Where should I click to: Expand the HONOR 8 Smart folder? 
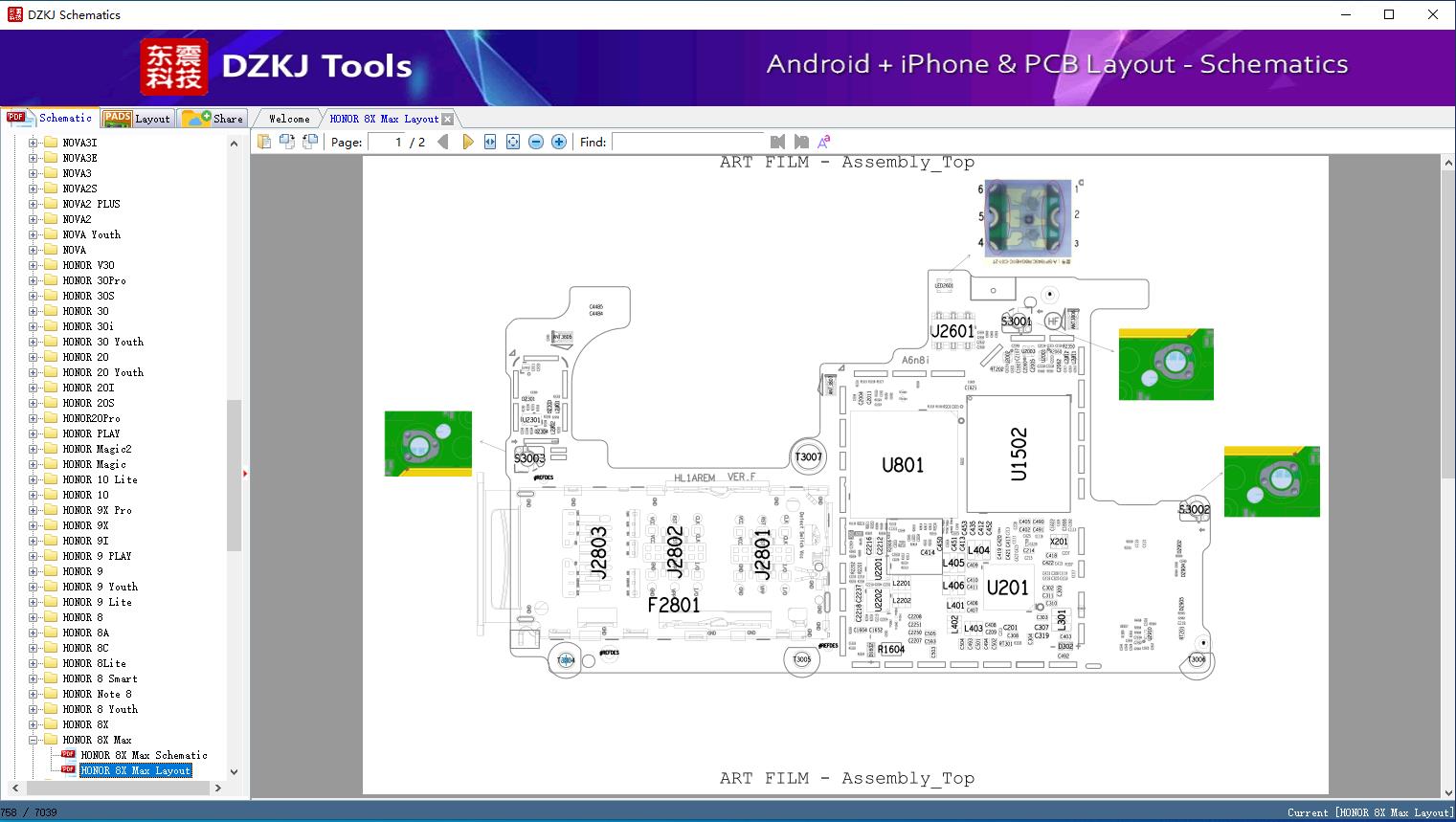[x=34, y=678]
